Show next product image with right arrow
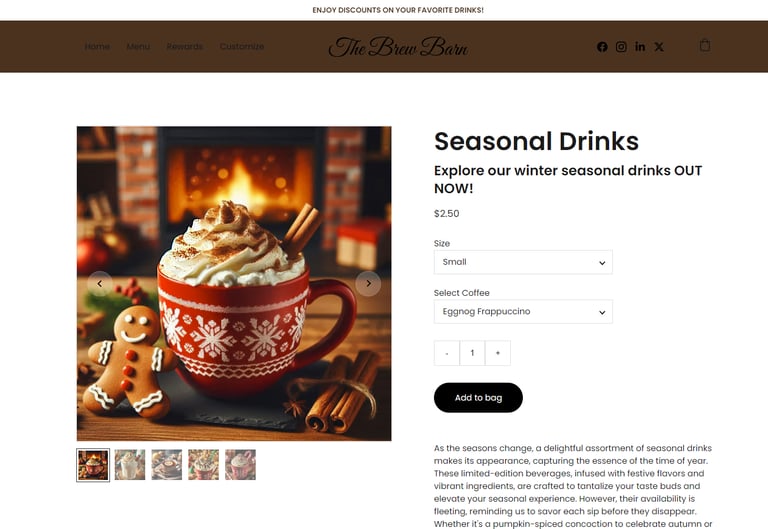Image resolution: width=768 pixels, height=529 pixels. pos(368,284)
